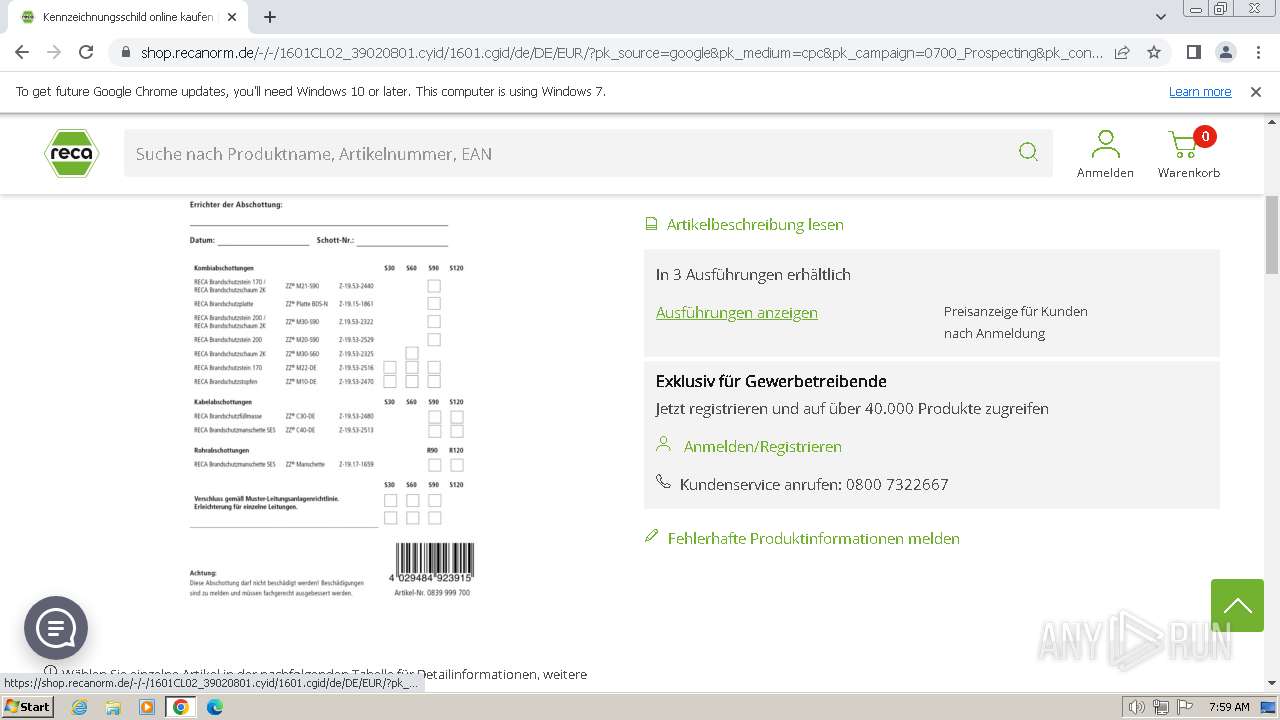Open the Anmelden account icon

pyautogui.click(x=1105, y=154)
